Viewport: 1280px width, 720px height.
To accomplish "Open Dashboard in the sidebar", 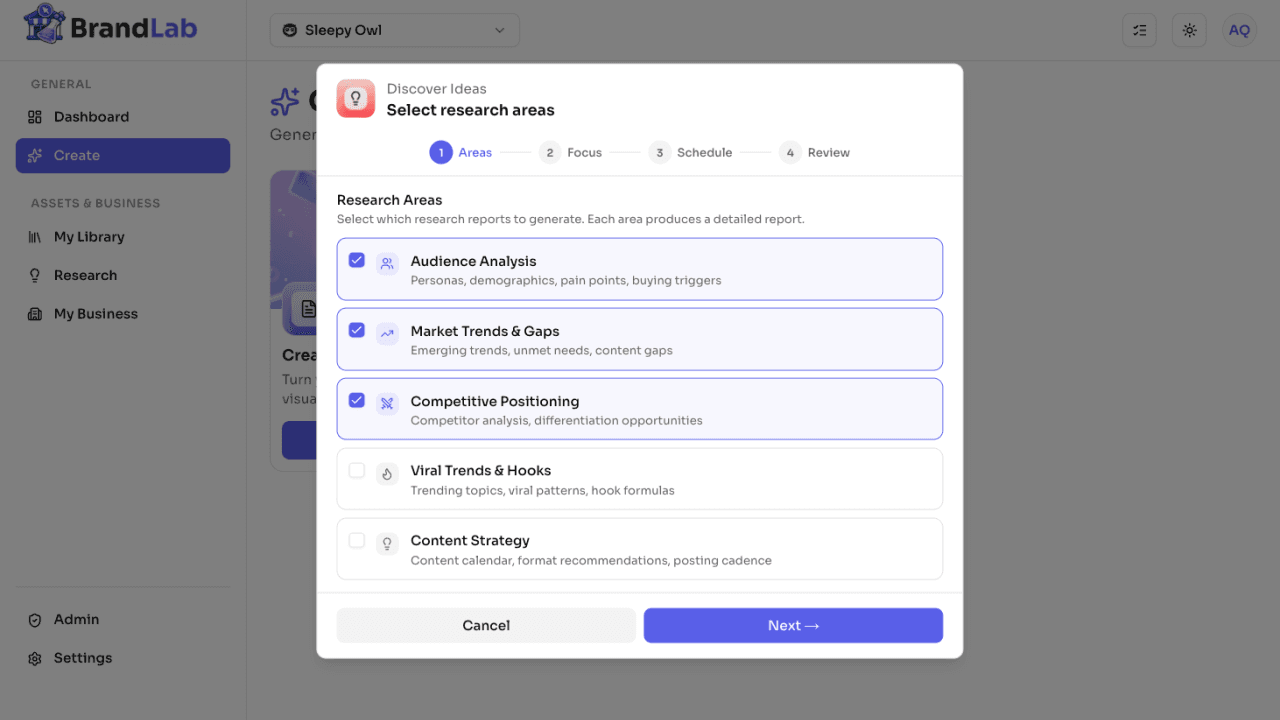I will 123,117.
